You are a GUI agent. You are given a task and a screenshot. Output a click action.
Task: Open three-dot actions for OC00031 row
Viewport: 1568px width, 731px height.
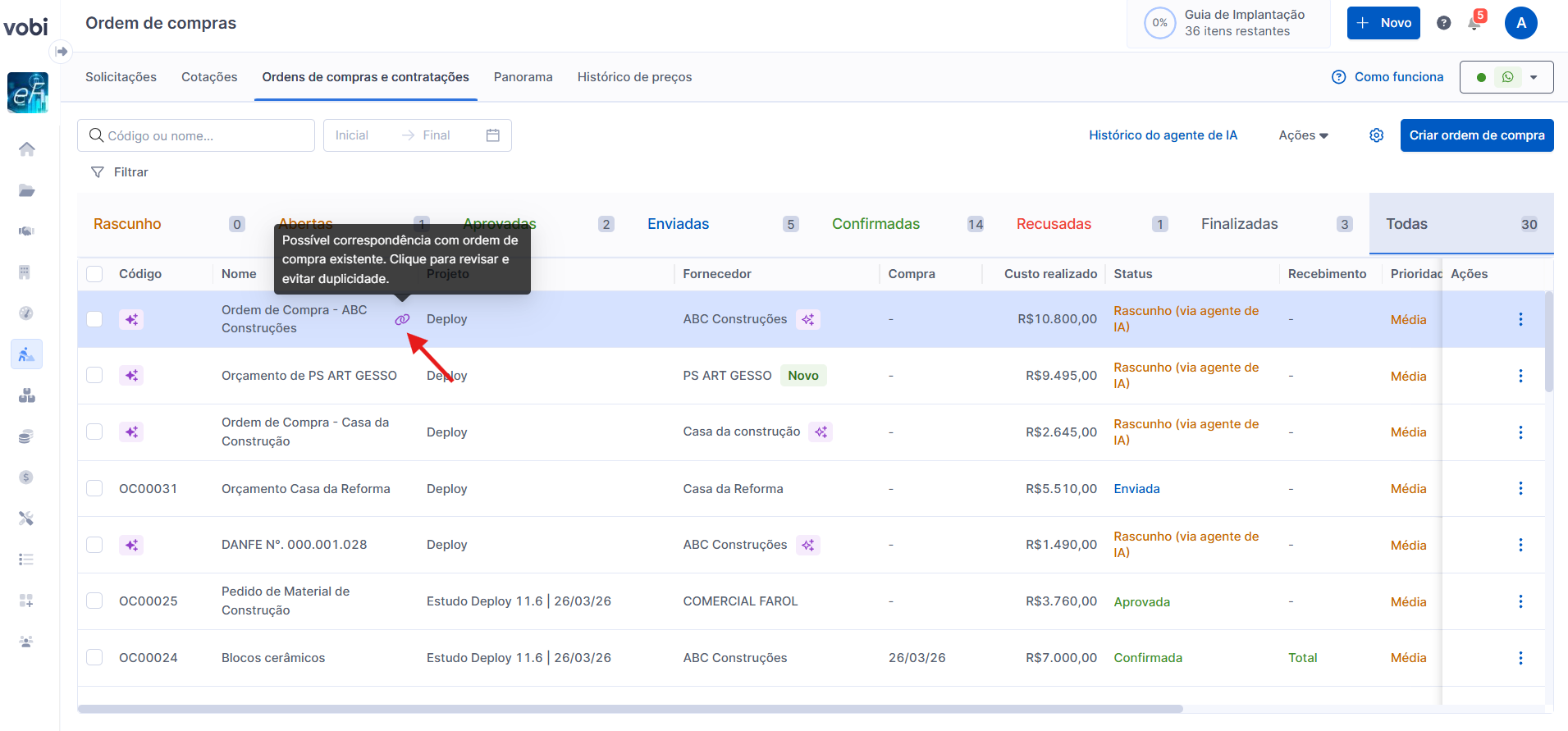1520,488
